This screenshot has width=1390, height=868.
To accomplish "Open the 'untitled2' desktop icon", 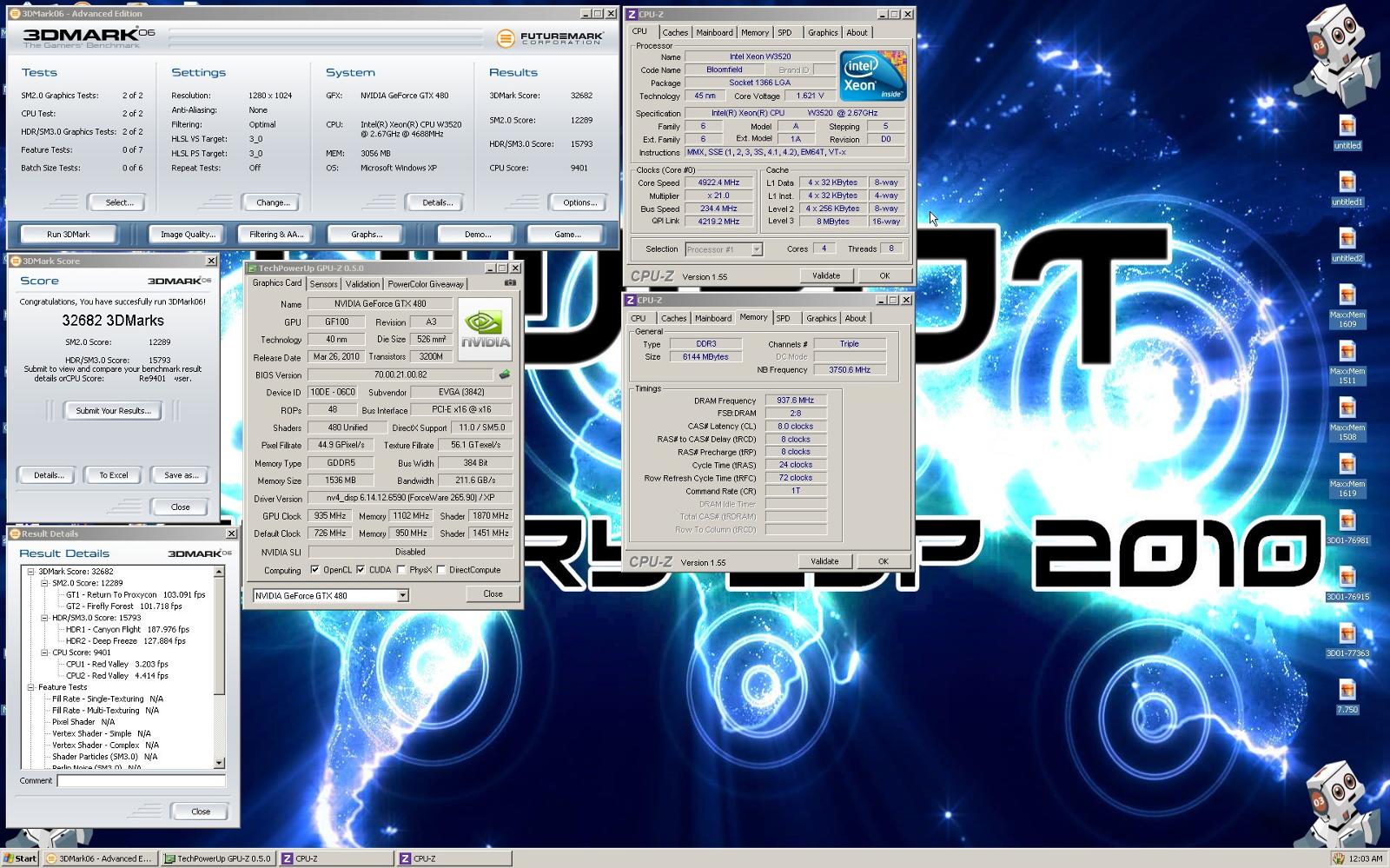I will [1347, 245].
